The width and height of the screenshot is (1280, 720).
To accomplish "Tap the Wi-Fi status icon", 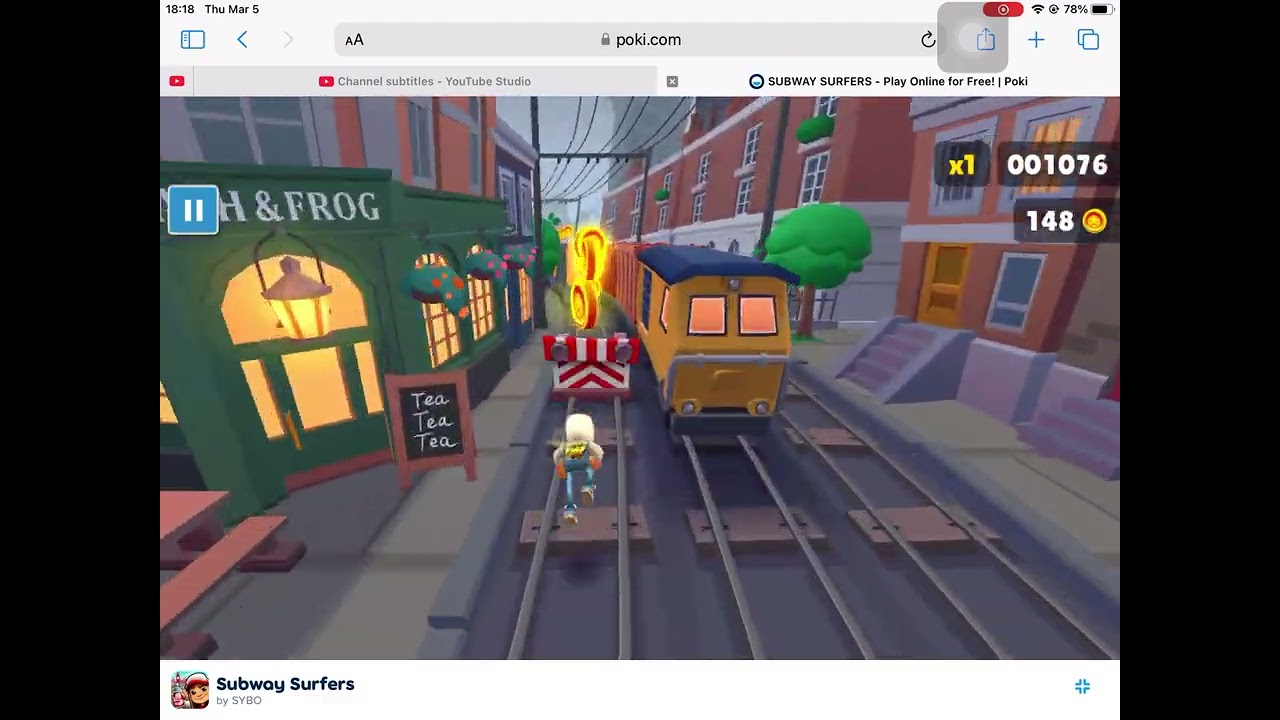I will point(1038,9).
